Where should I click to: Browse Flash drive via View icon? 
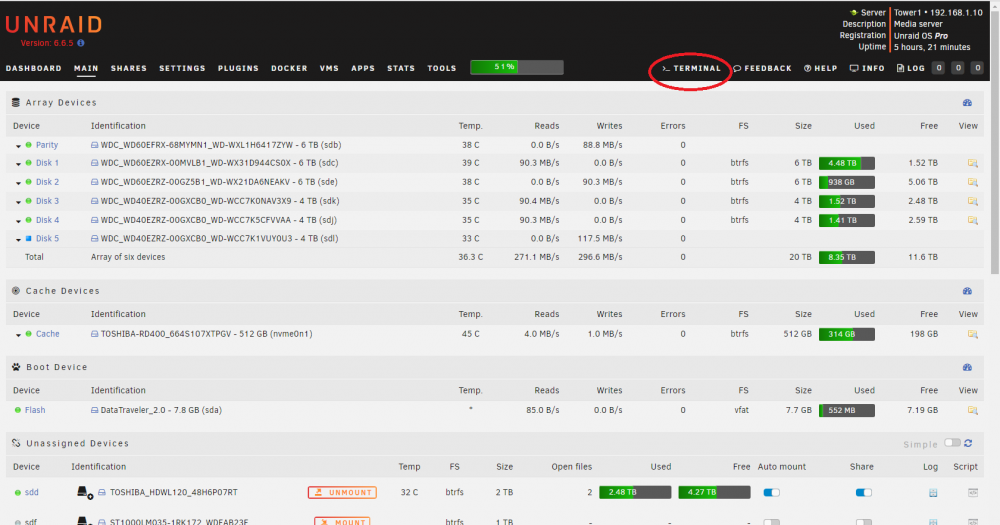pyautogui.click(x=973, y=411)
